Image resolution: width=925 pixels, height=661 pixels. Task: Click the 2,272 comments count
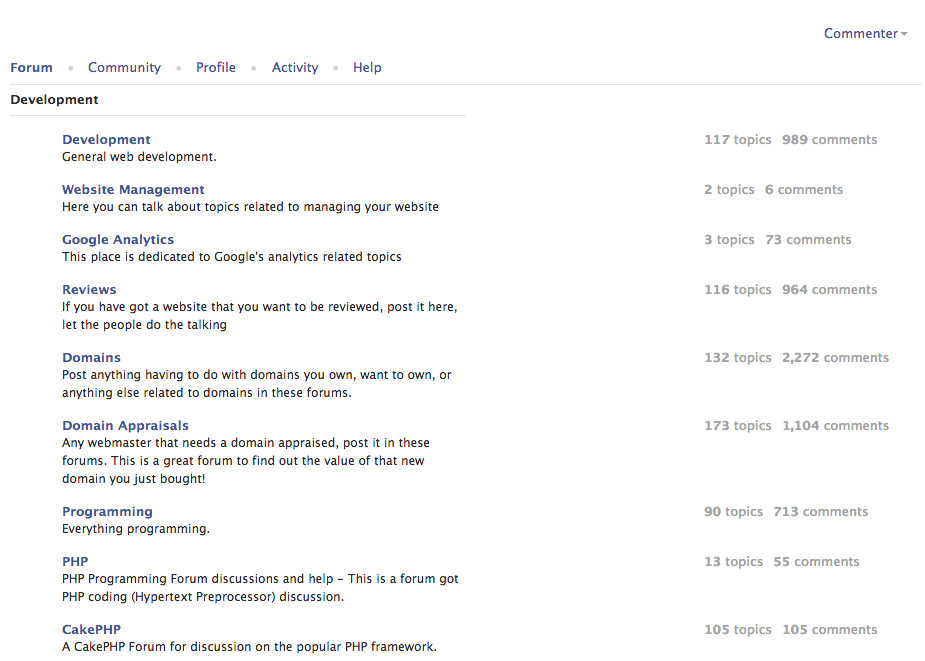[835, 358]
